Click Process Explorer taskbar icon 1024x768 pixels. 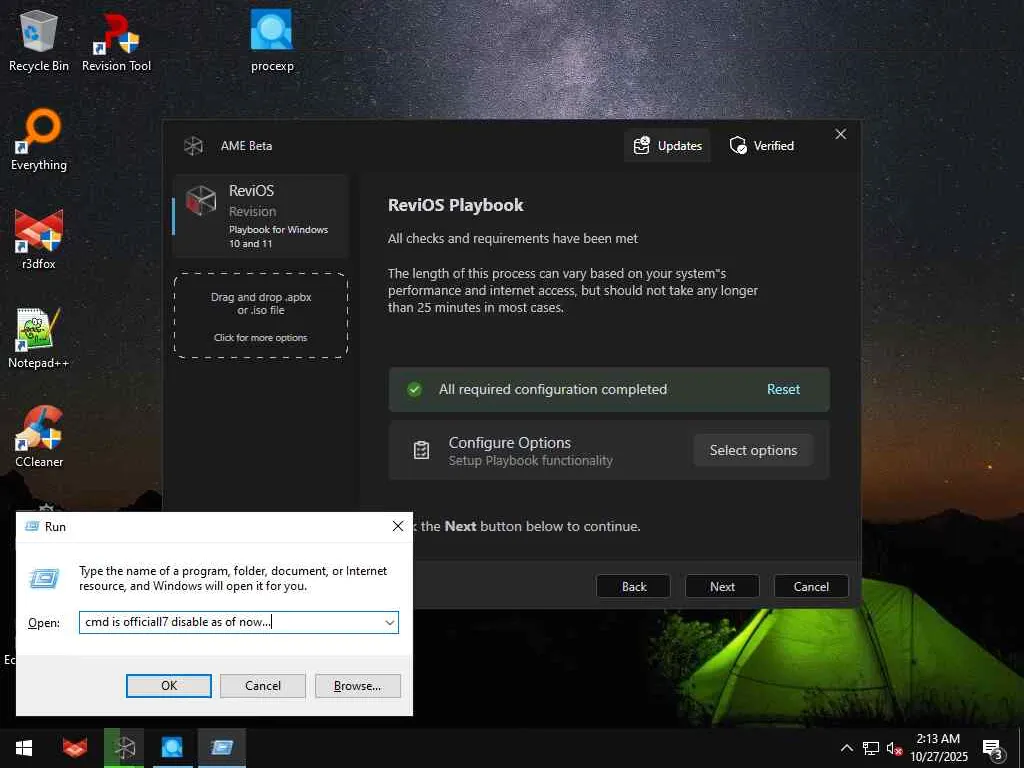coord(172,748)
